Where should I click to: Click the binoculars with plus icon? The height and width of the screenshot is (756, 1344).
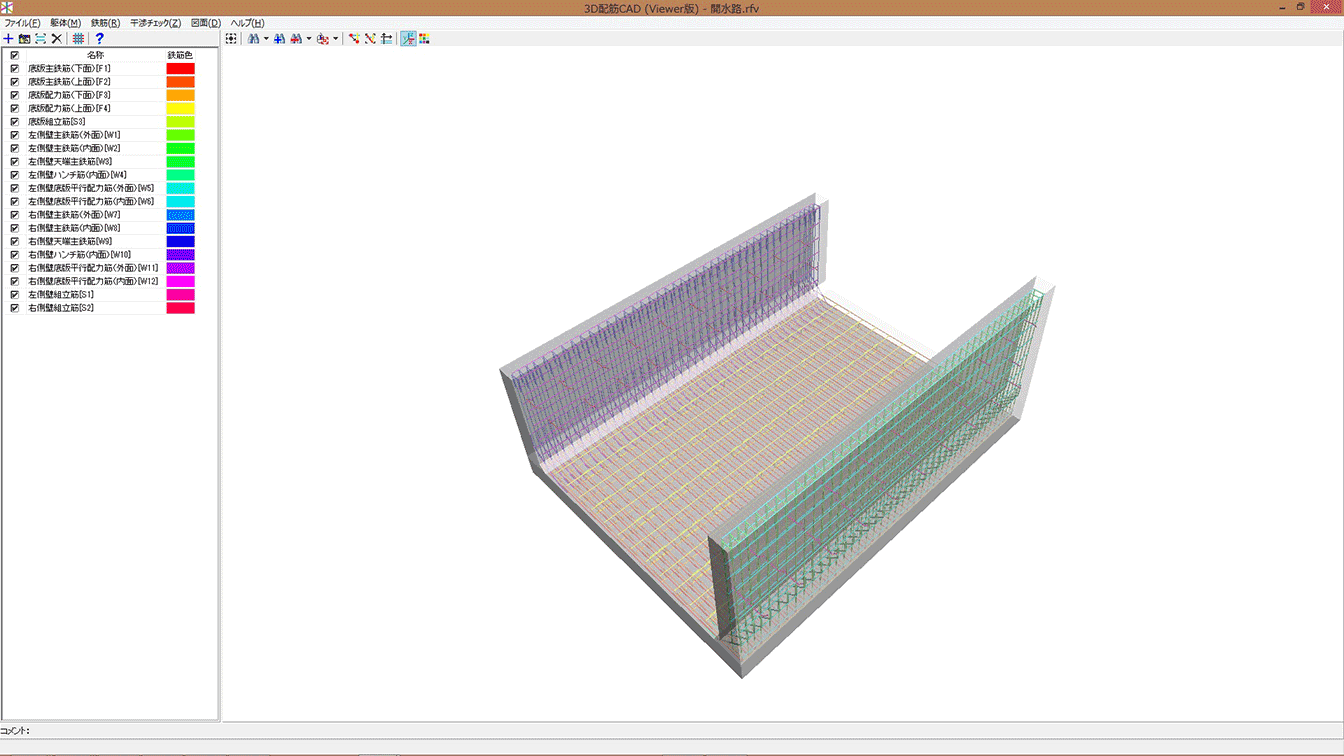(x=280, y=39)
